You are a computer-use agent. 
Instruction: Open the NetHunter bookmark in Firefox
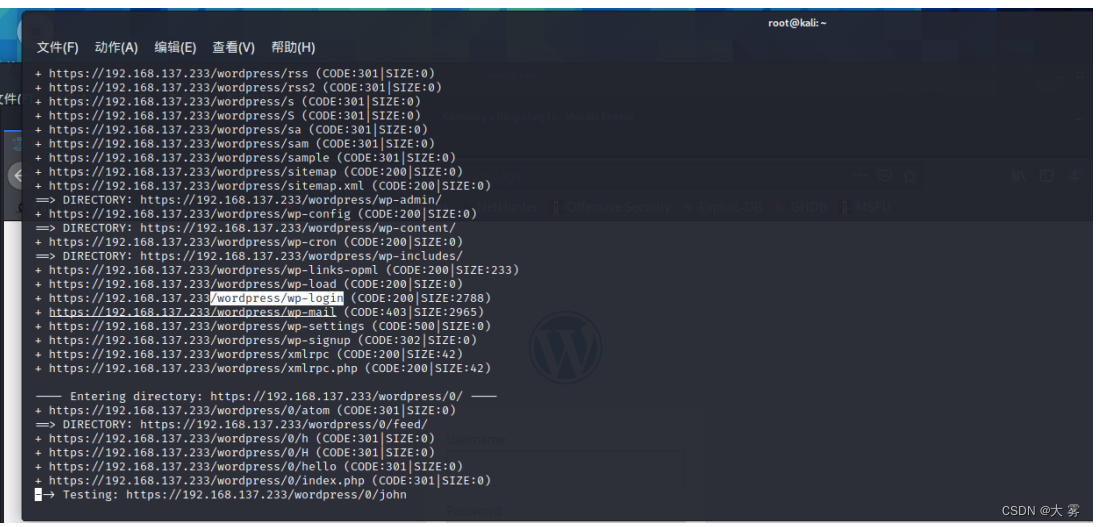506,207
